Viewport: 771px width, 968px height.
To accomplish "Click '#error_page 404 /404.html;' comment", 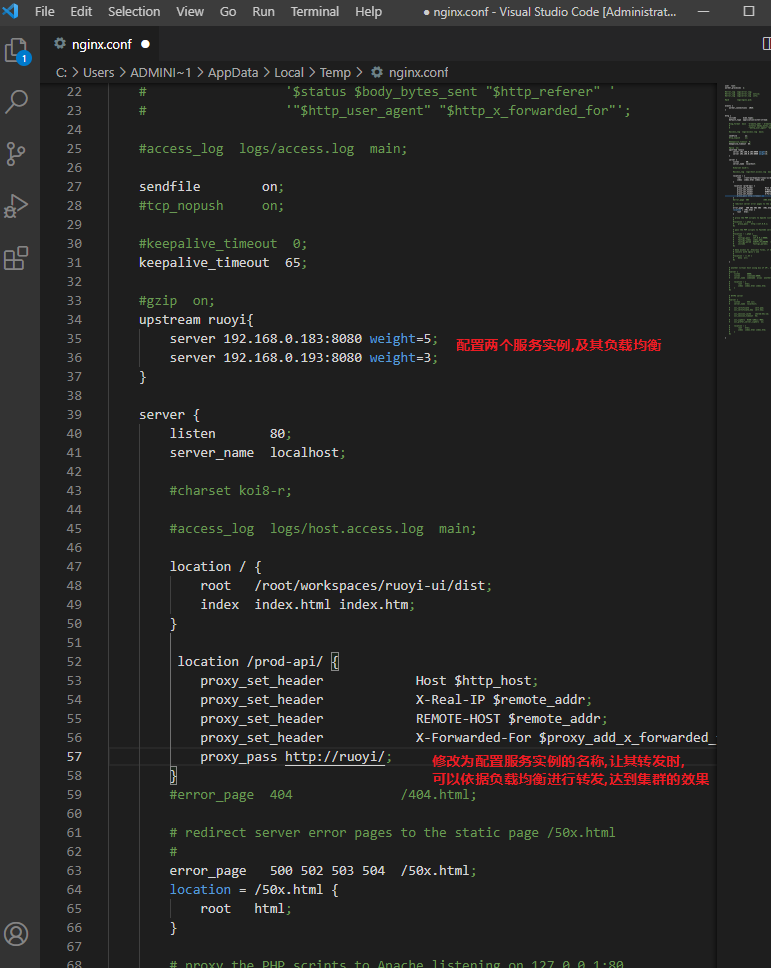I will (x=323, y=795).
